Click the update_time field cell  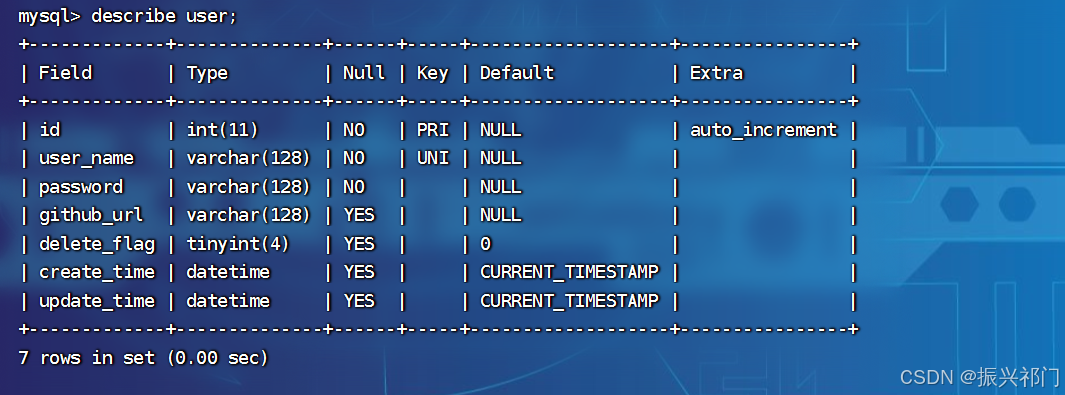(x=97, y=301)
